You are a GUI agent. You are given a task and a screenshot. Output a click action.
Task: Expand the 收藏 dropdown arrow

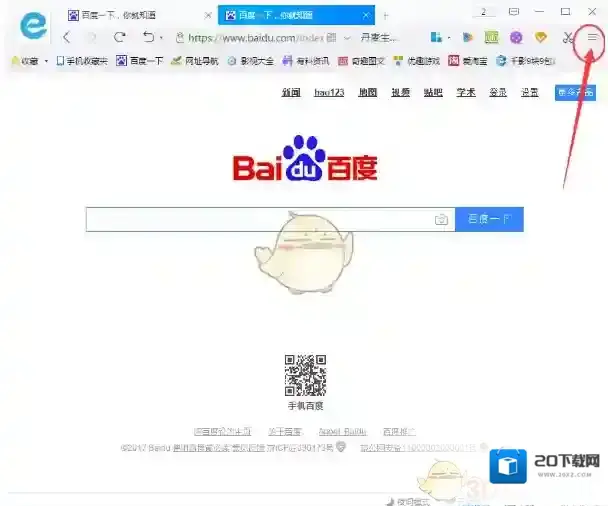pos(47,61)
